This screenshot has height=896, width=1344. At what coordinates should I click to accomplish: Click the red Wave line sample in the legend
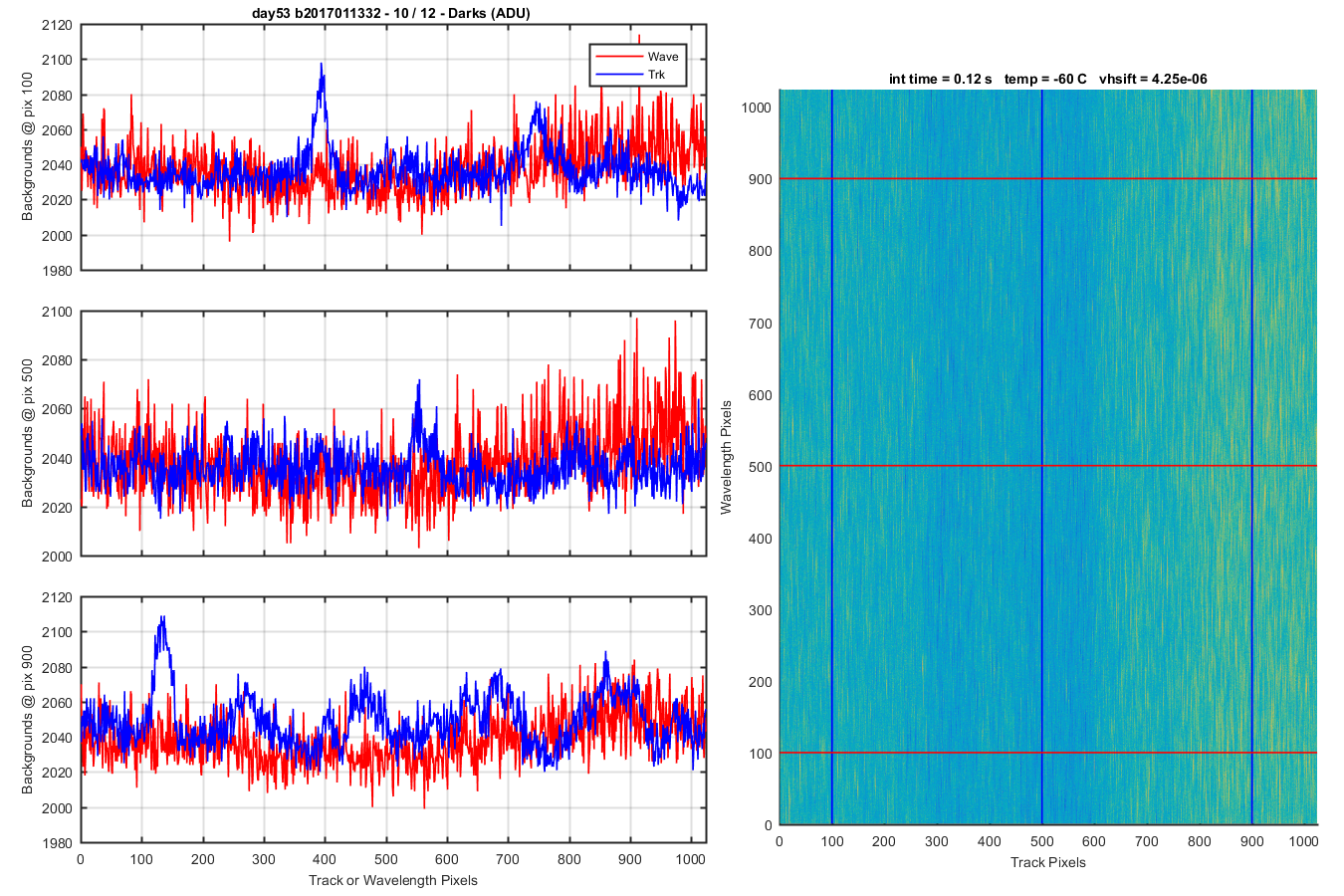point(617,57)
